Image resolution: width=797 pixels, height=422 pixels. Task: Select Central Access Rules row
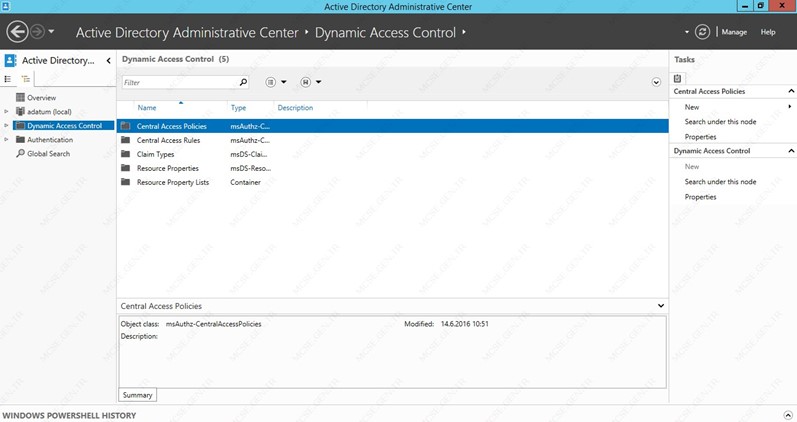point(392,140)
